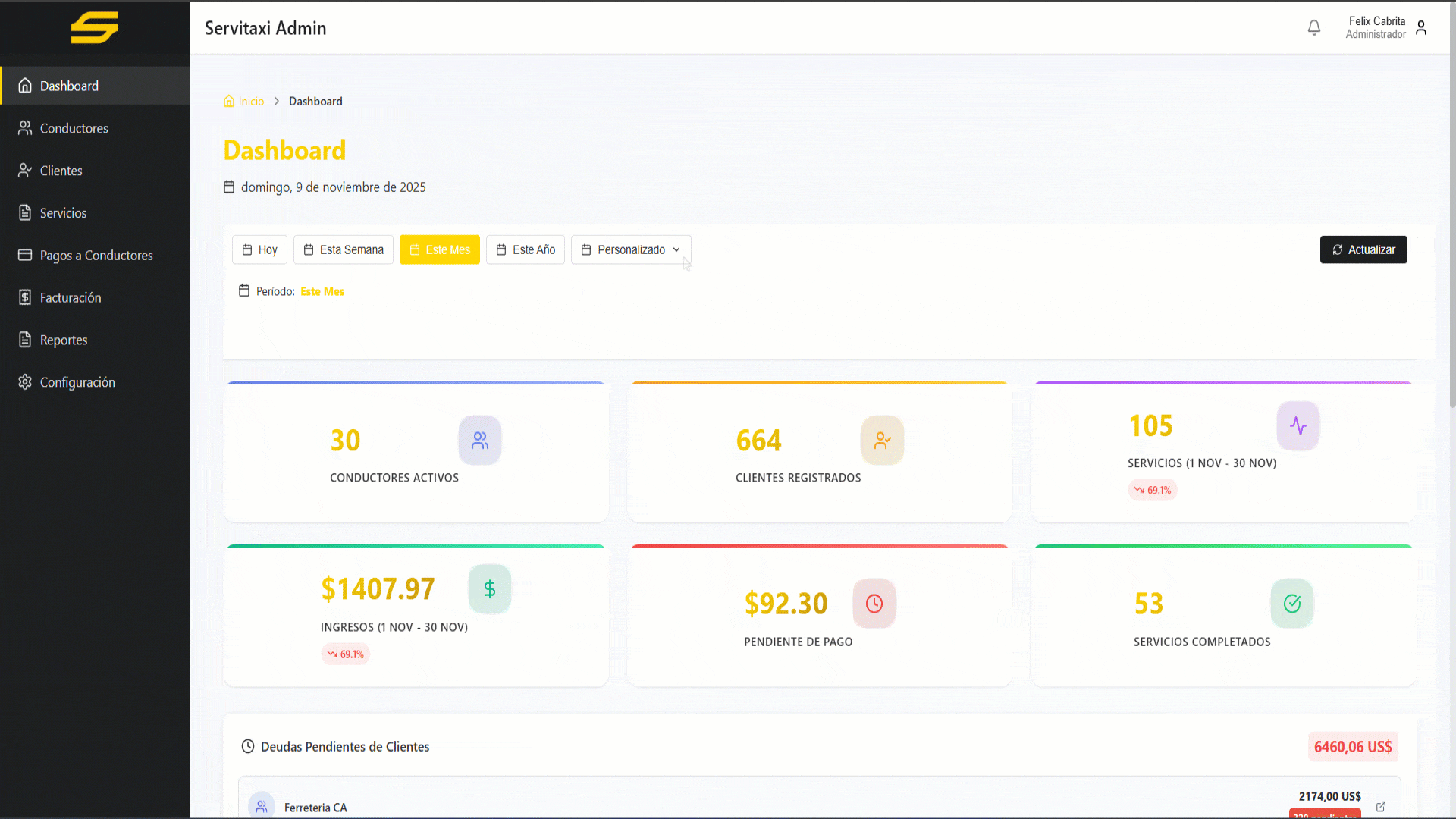This screenshot has height=819, width=1456.
Task: Open external link for Ferreteria CA
Action: (x=1381, y=807)
